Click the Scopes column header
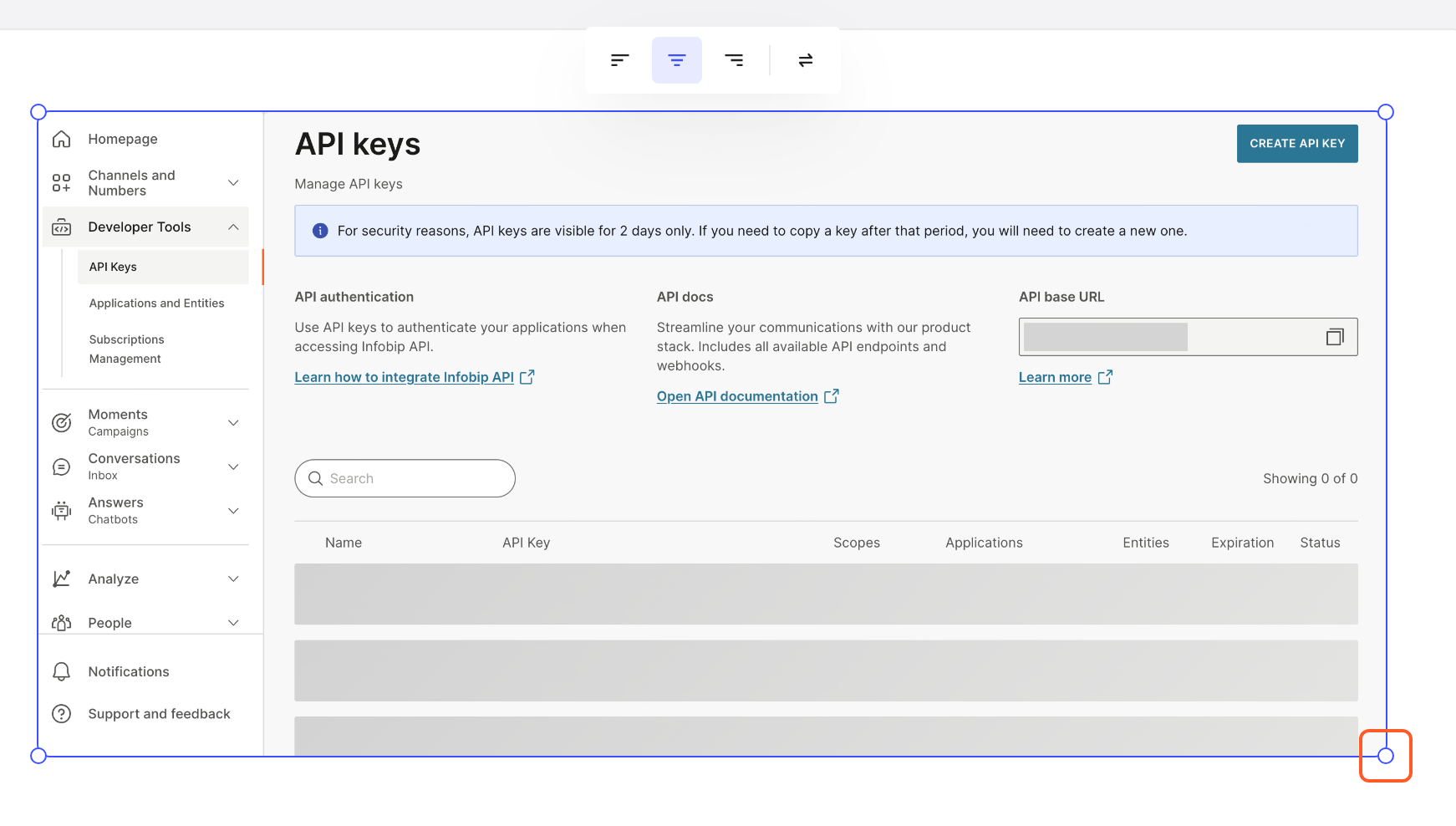Viewport: 1456px width, 826px height. click(x=857, y=543)
